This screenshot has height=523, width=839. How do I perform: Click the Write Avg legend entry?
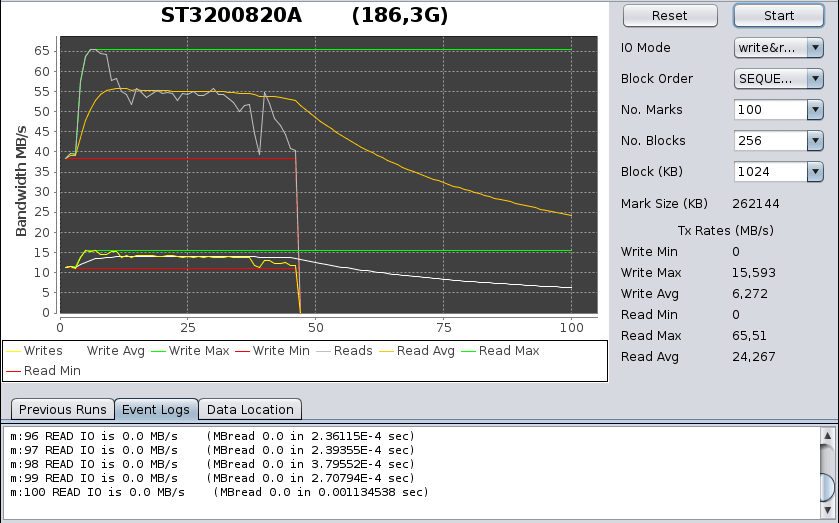point(116,351)
